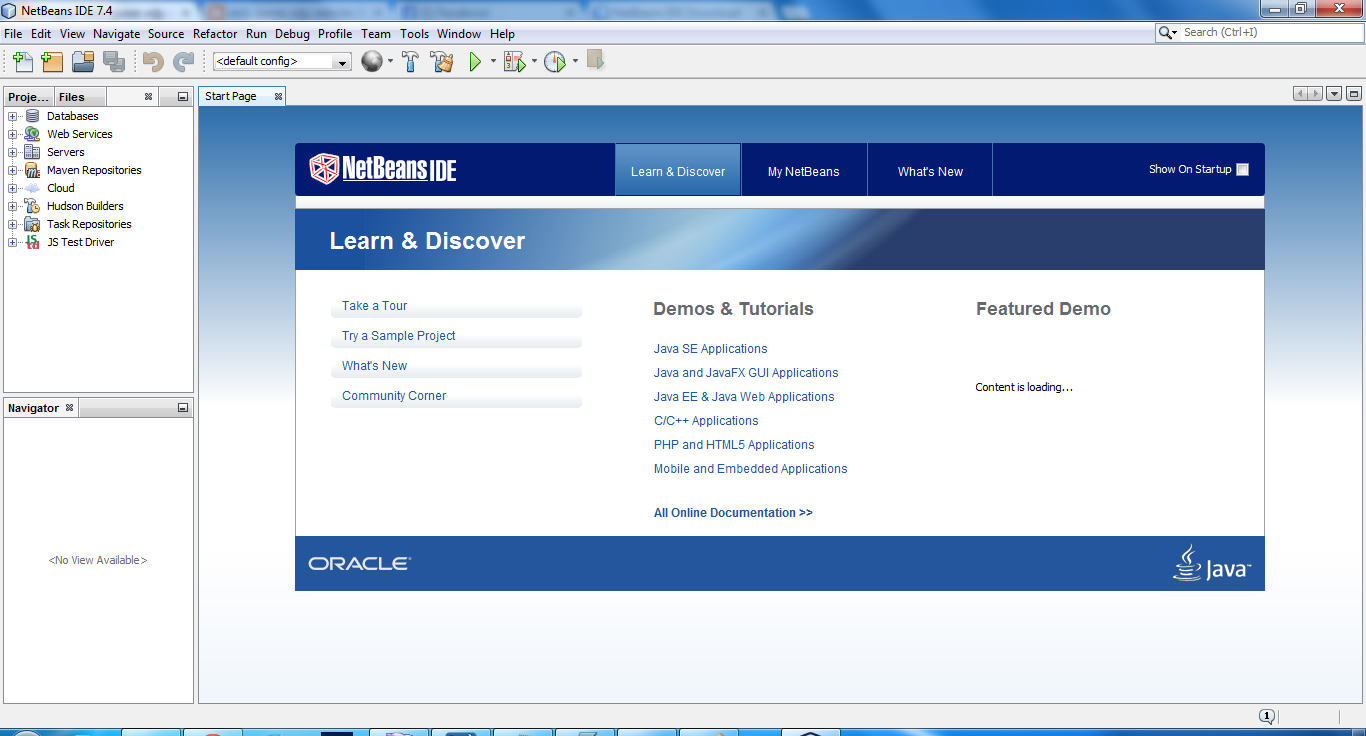
Task: Click All Online Documentation link
Action: [x=732, y=512]
